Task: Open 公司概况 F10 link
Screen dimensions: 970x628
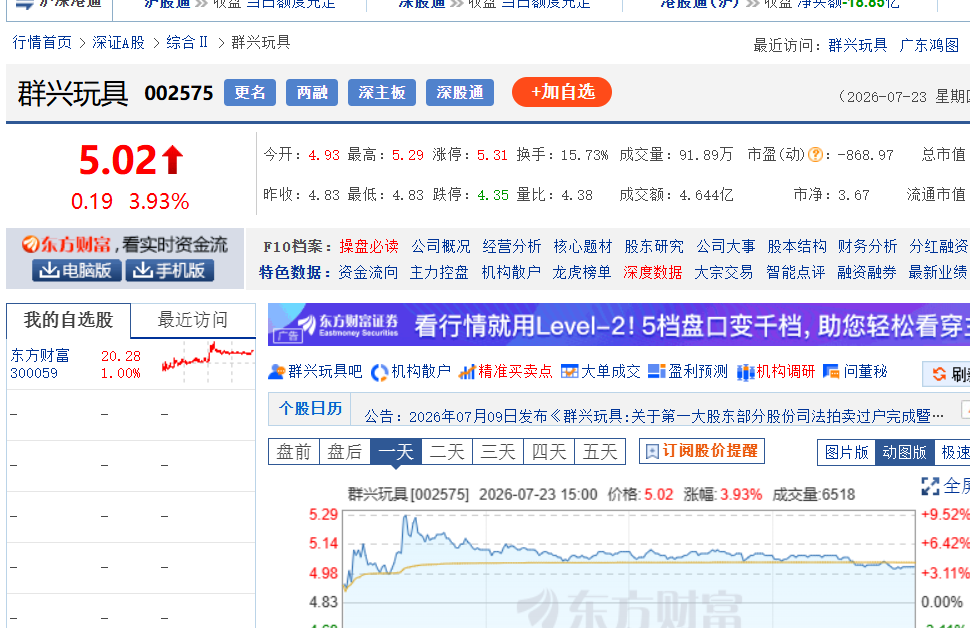Action: point(440,246)
